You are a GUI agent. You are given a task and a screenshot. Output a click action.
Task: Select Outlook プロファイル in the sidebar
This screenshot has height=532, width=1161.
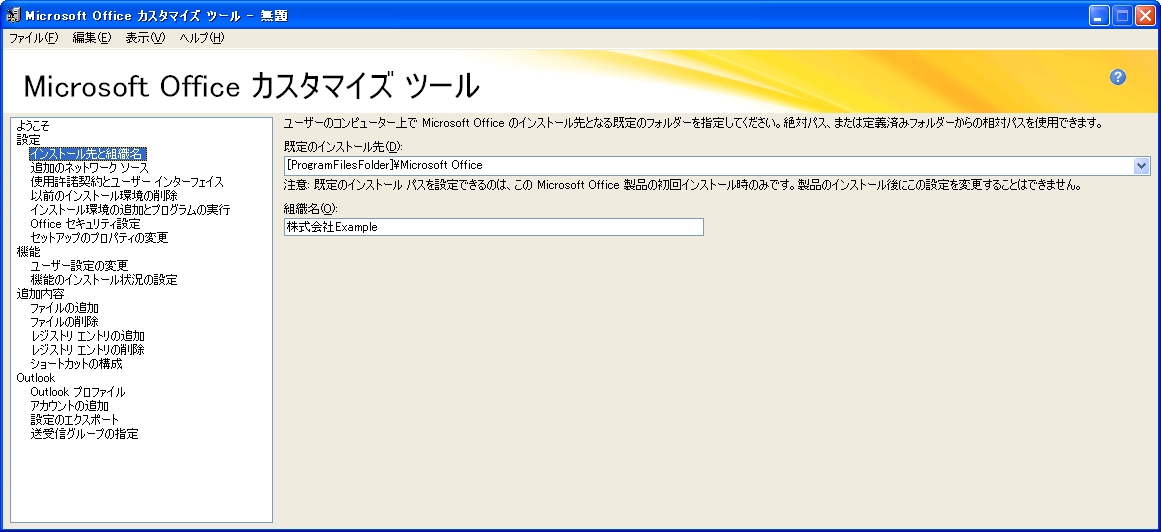78,392
